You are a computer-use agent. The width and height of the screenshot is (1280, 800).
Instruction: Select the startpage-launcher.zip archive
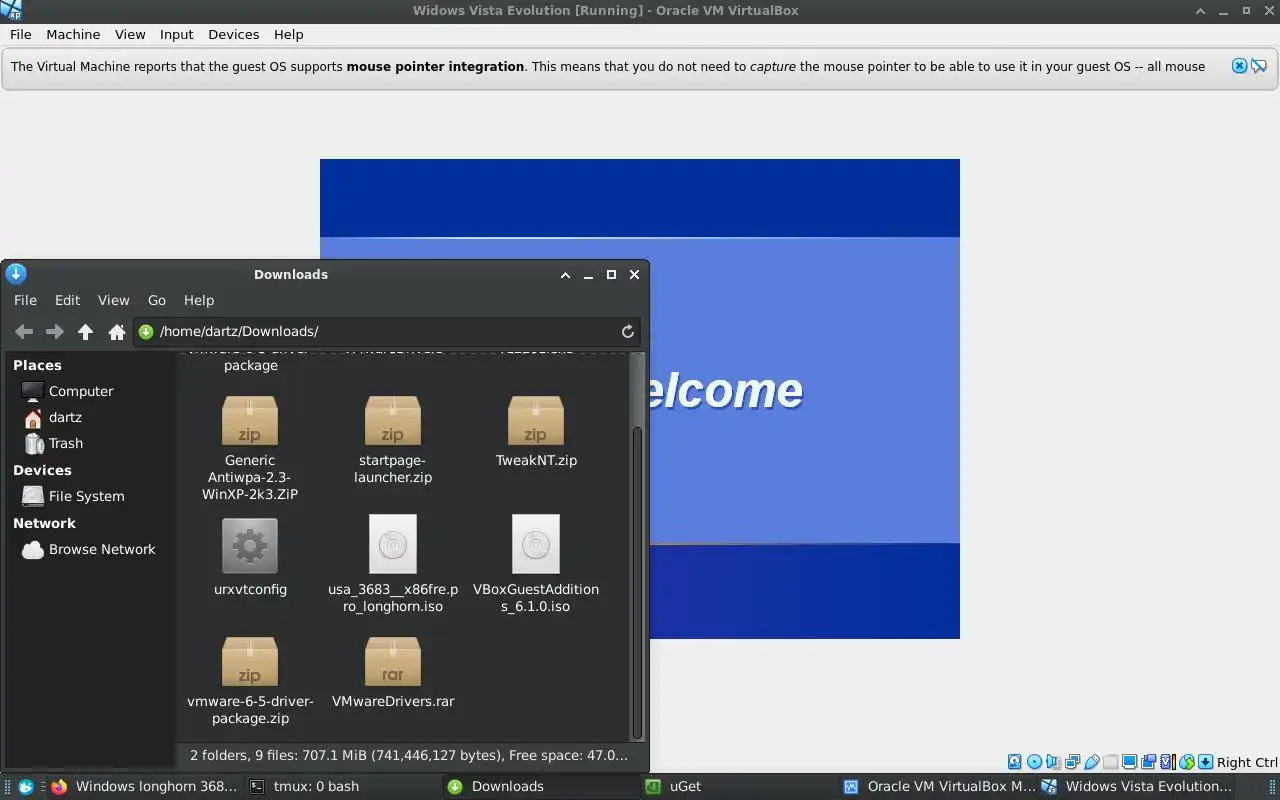393,440
